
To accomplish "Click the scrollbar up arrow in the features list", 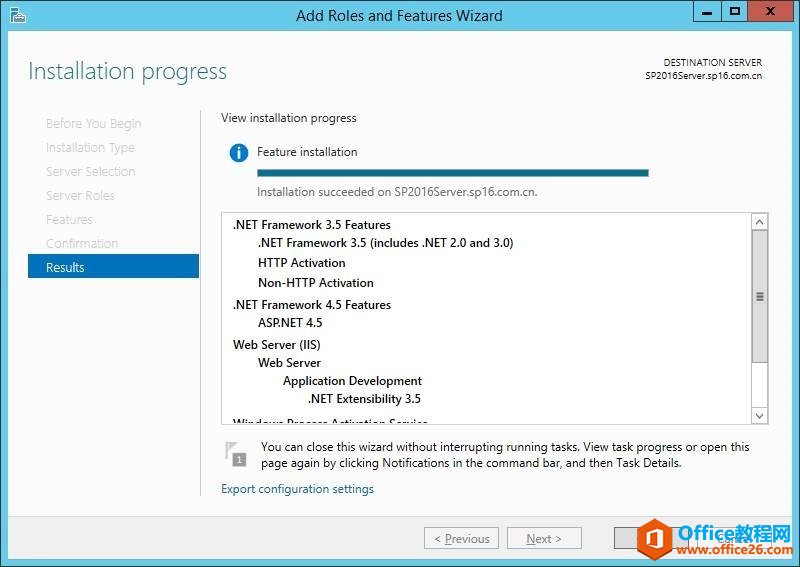I will coord(759,222).
